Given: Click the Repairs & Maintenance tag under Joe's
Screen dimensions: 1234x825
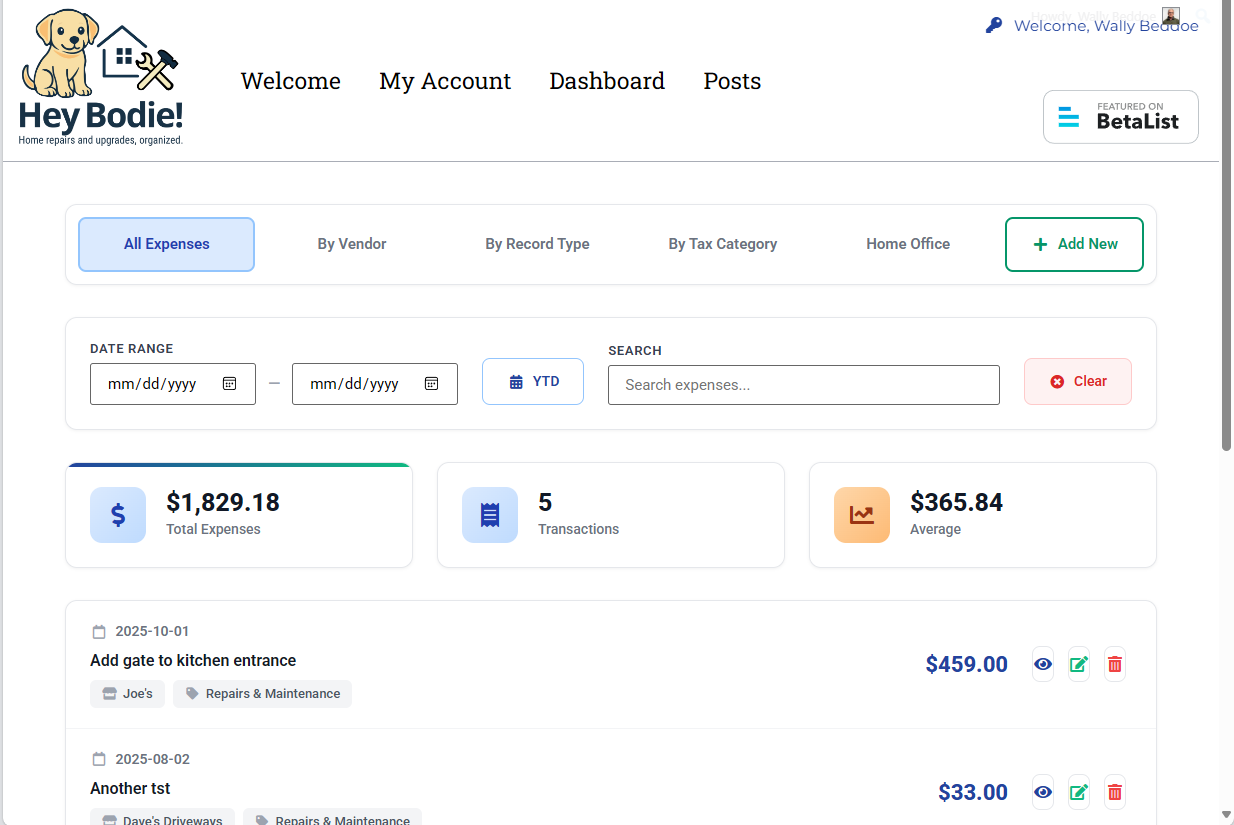Looking at the screenshot, I should point(262,694).
